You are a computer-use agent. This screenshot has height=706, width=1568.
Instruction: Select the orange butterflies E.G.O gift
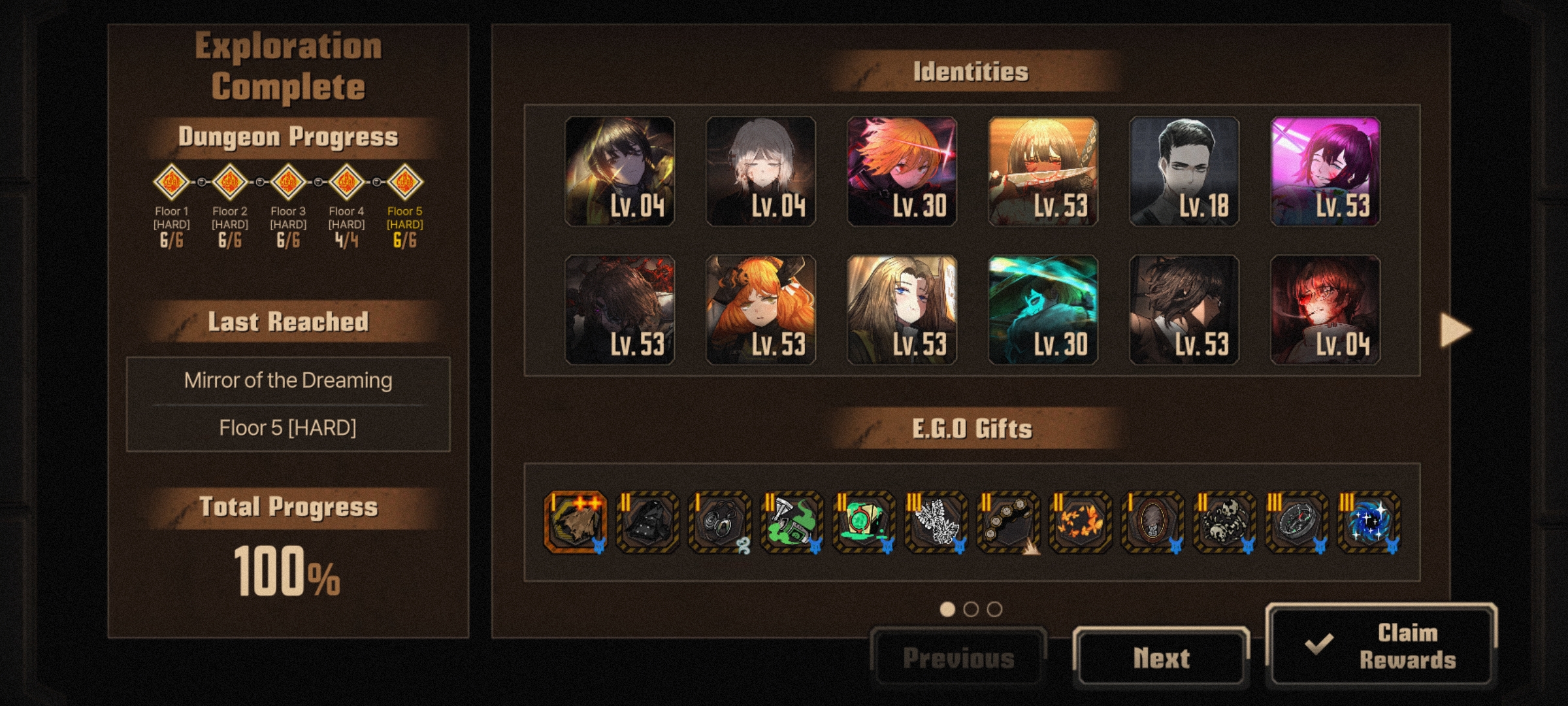[1080, 522]
